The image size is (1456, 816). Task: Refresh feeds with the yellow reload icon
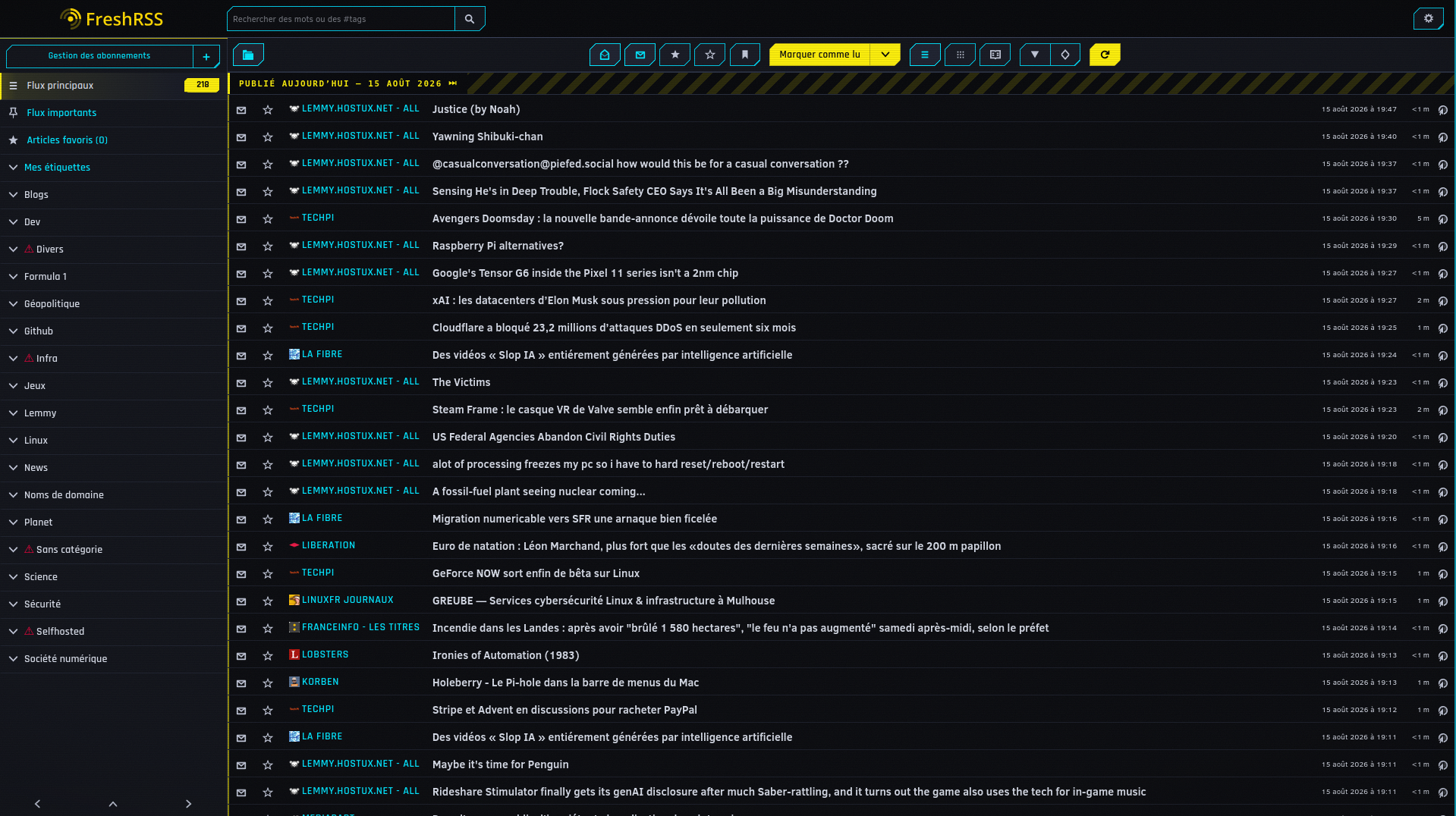pyautogui.click(x=1105, y=55)
